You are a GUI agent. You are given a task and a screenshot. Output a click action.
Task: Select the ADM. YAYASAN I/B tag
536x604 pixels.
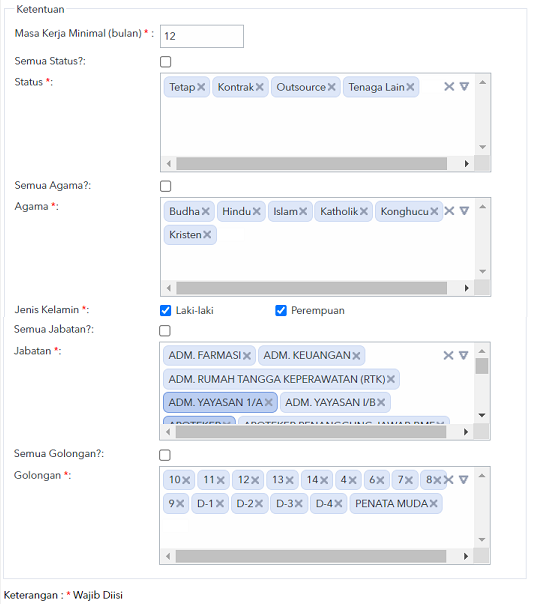[x=330, y=403]
